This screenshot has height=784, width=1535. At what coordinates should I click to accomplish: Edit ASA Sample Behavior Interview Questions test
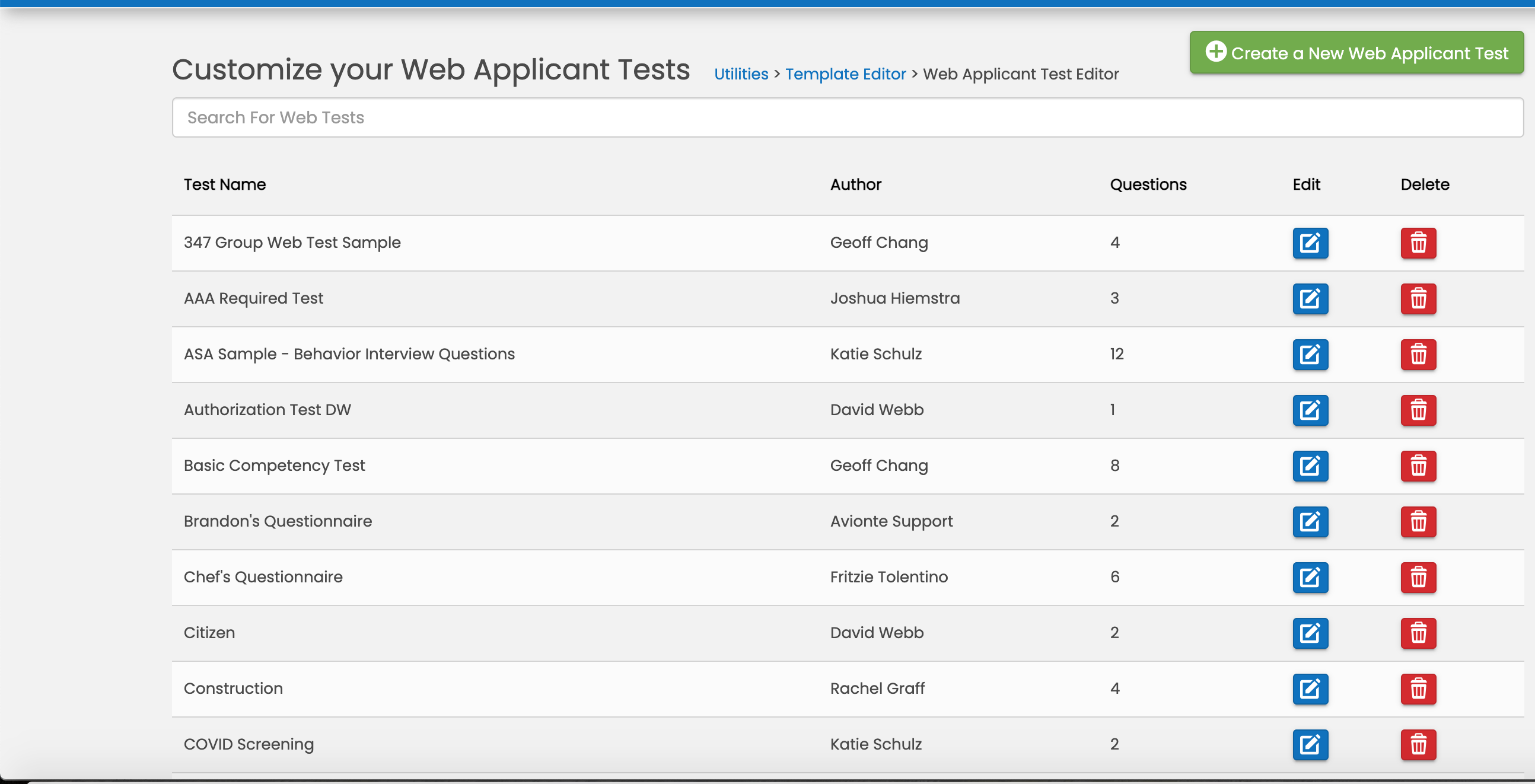tap(1310, 355)
